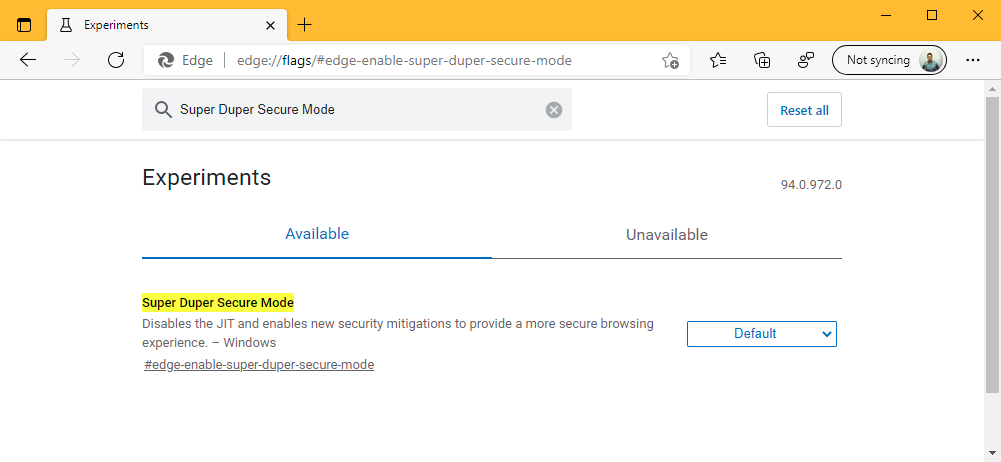
Task: Focus the Search flags input field
Action: click(x=360, y=110)
